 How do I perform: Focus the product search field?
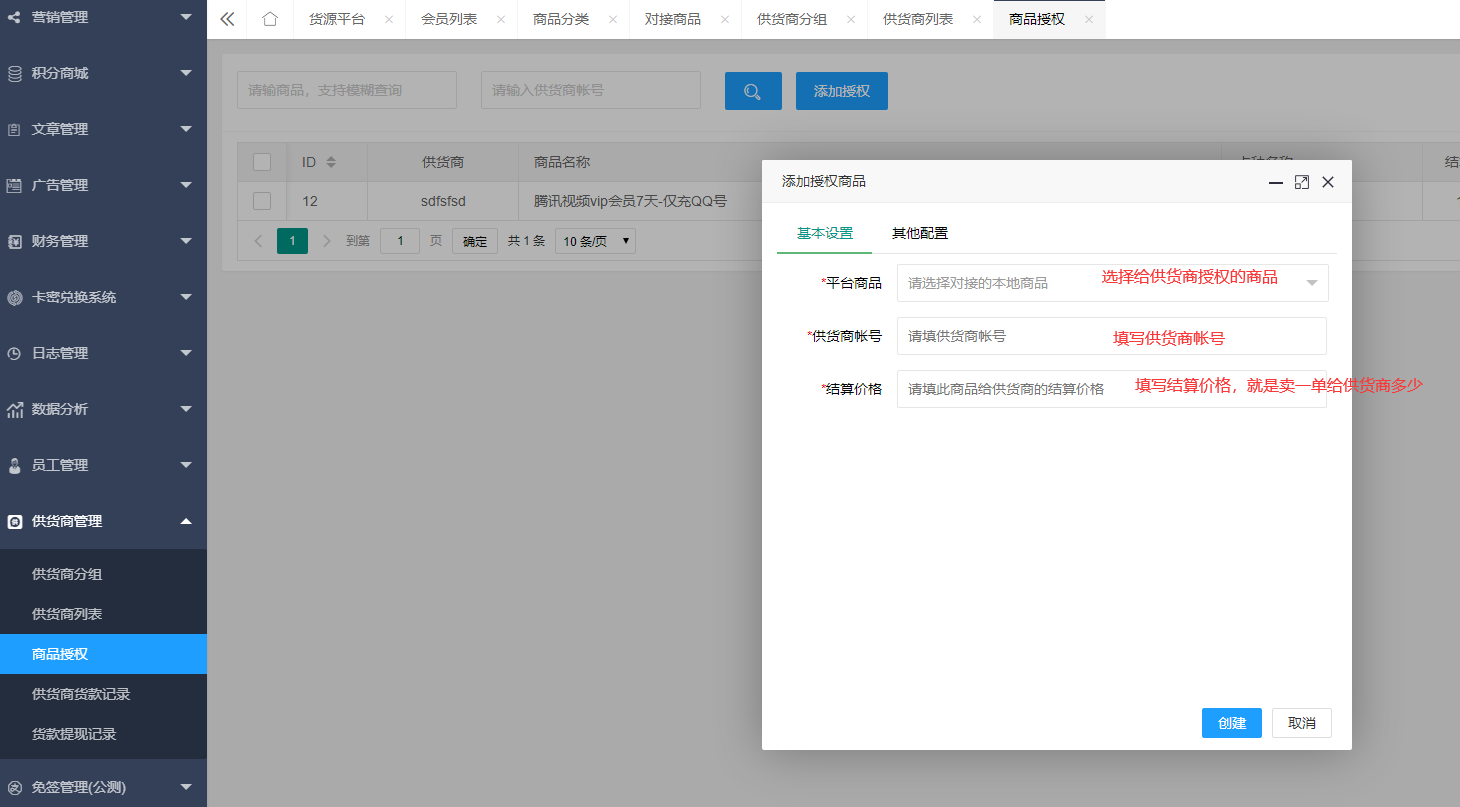(x=347, y=90)
